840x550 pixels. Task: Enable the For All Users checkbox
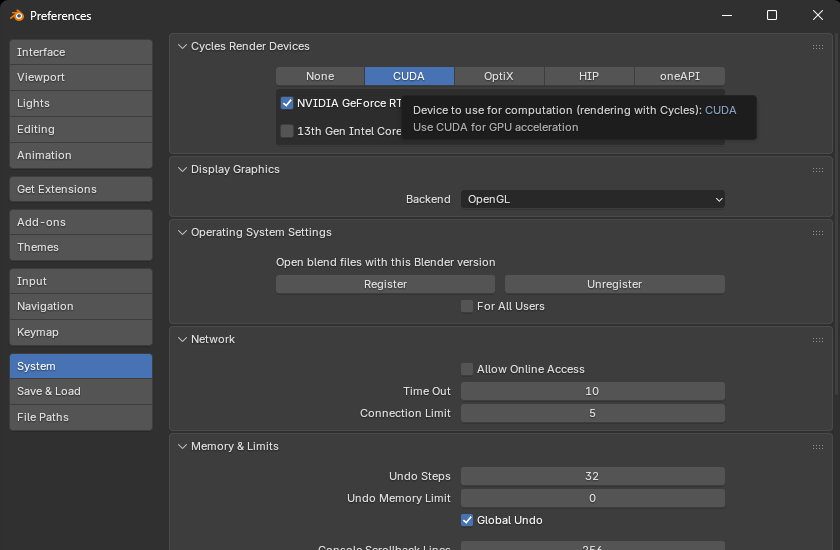pyautogui.click(x=467, y=306)
